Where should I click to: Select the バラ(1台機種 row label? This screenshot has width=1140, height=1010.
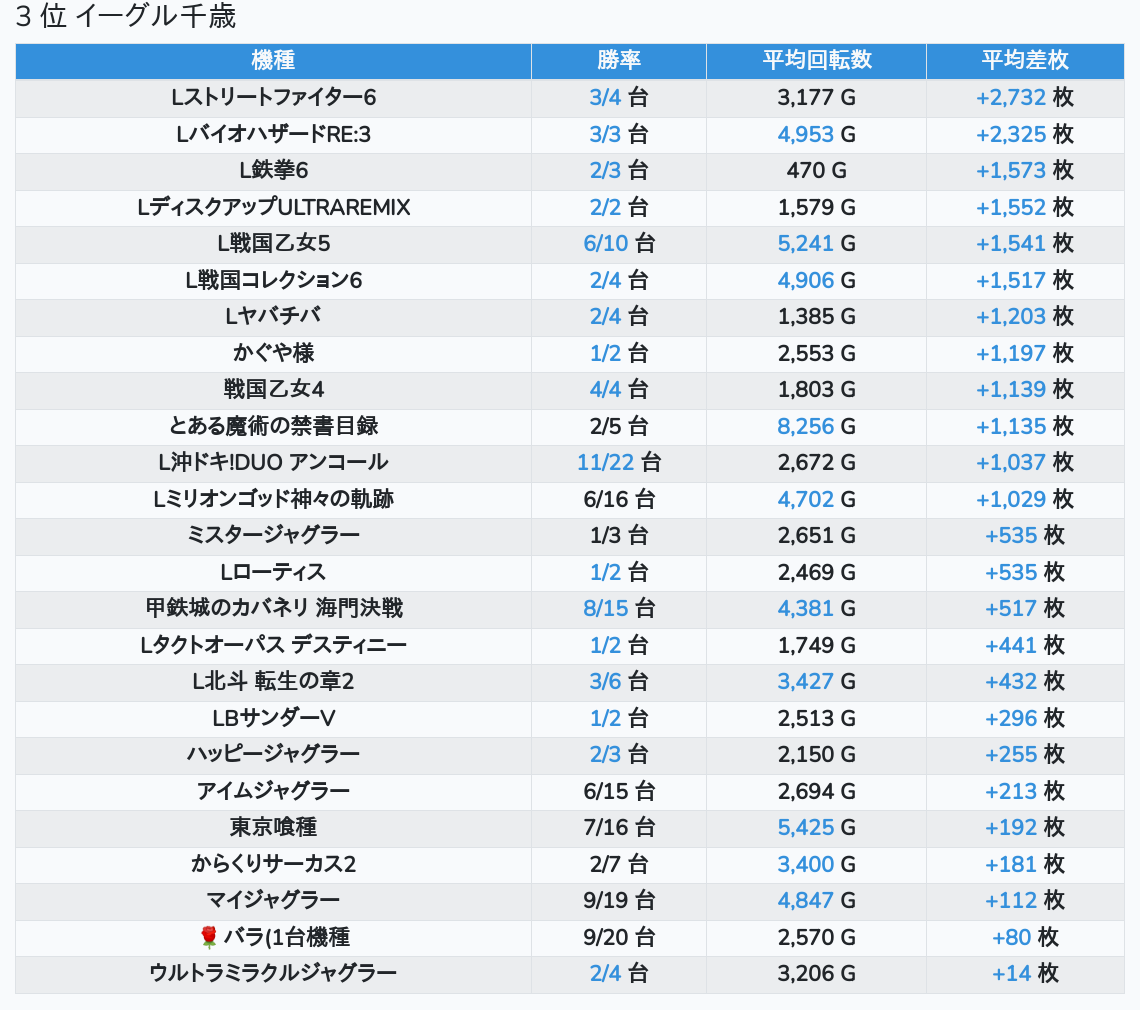286,938
